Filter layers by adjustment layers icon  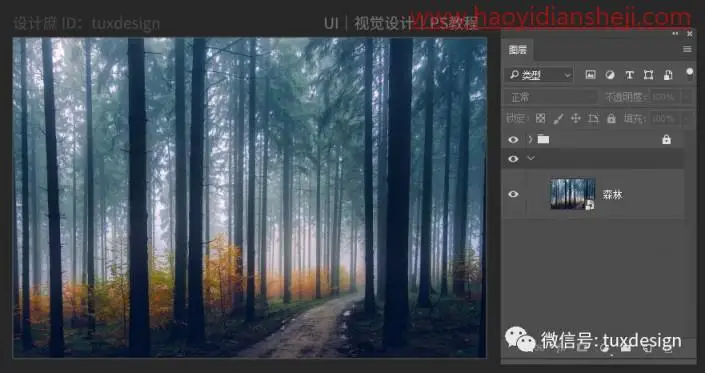610,75
